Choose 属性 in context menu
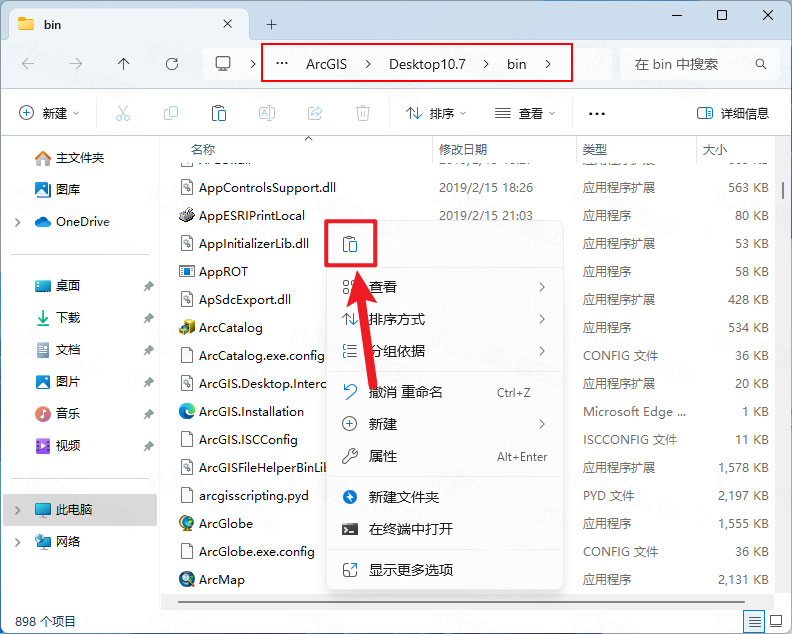This screenshot has height=634, width=792. [x=445, y=456]
